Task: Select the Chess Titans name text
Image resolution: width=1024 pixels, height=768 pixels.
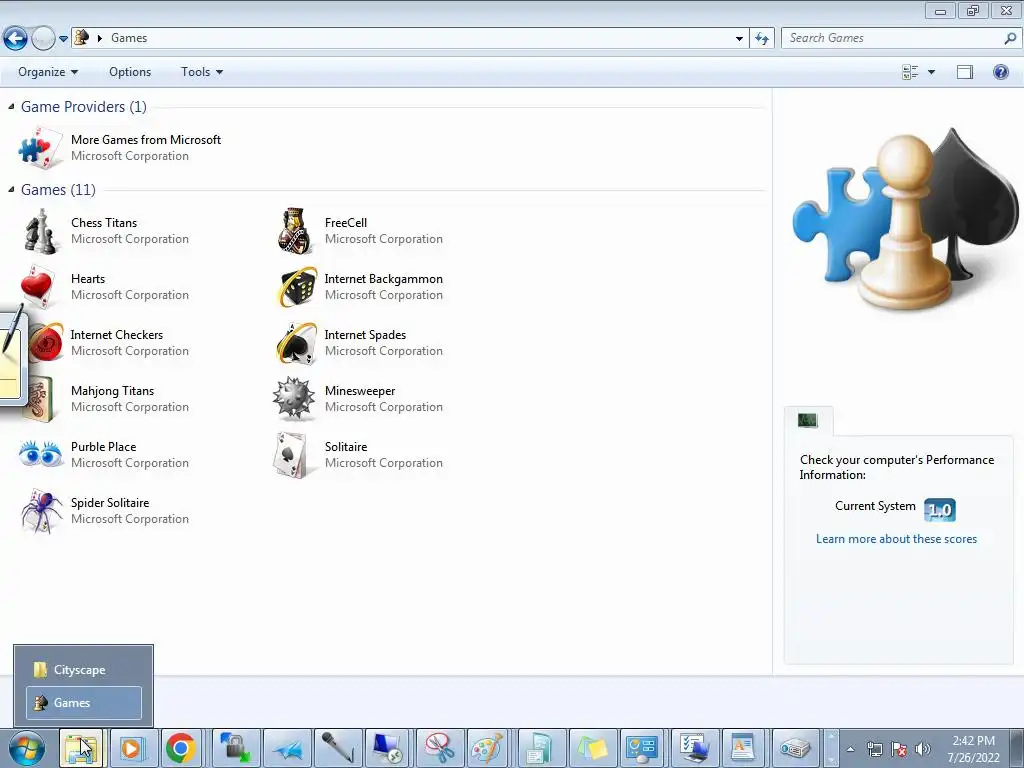Action: tap(104, 223)
